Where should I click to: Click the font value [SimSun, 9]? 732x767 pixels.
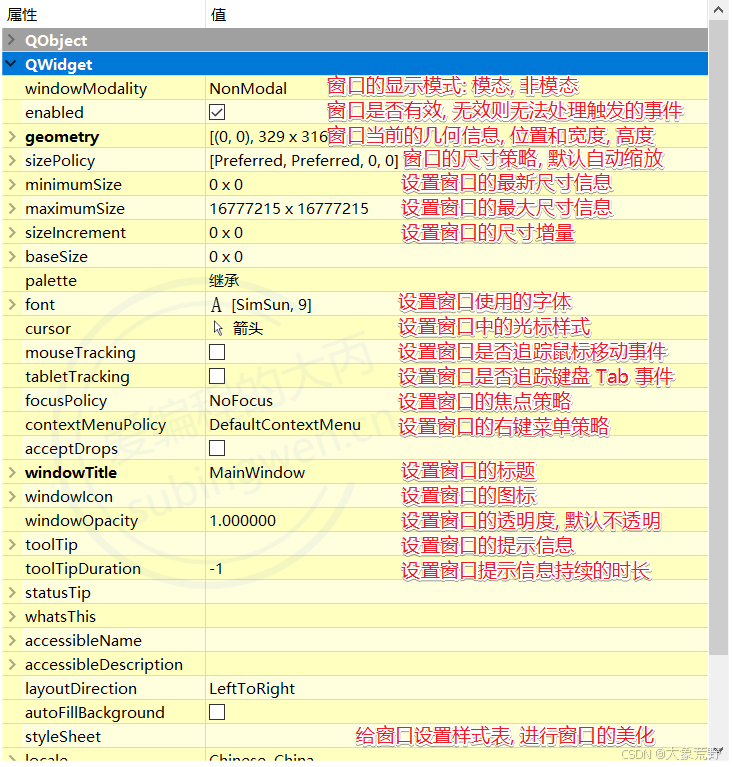(272, 305)
